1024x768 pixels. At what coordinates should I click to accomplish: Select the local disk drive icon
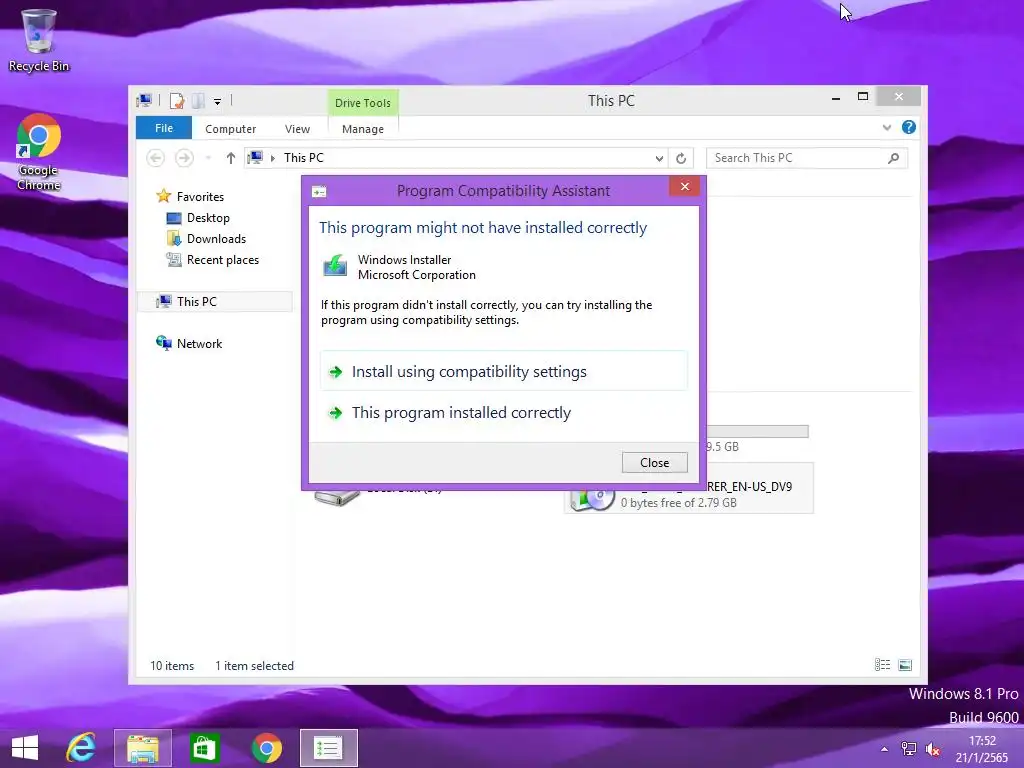(x=337, y=497)
